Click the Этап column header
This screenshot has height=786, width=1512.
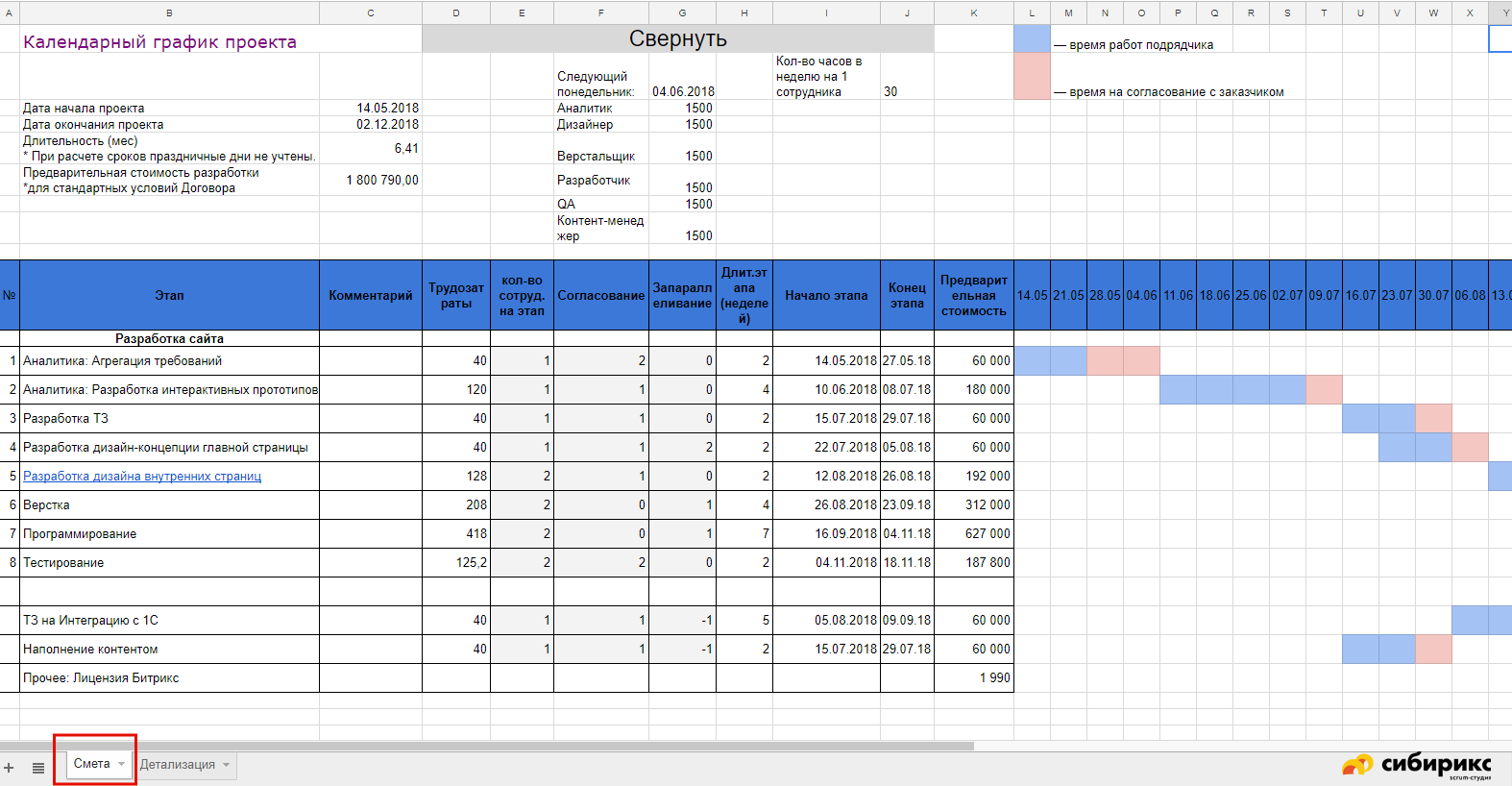point(169,296)
